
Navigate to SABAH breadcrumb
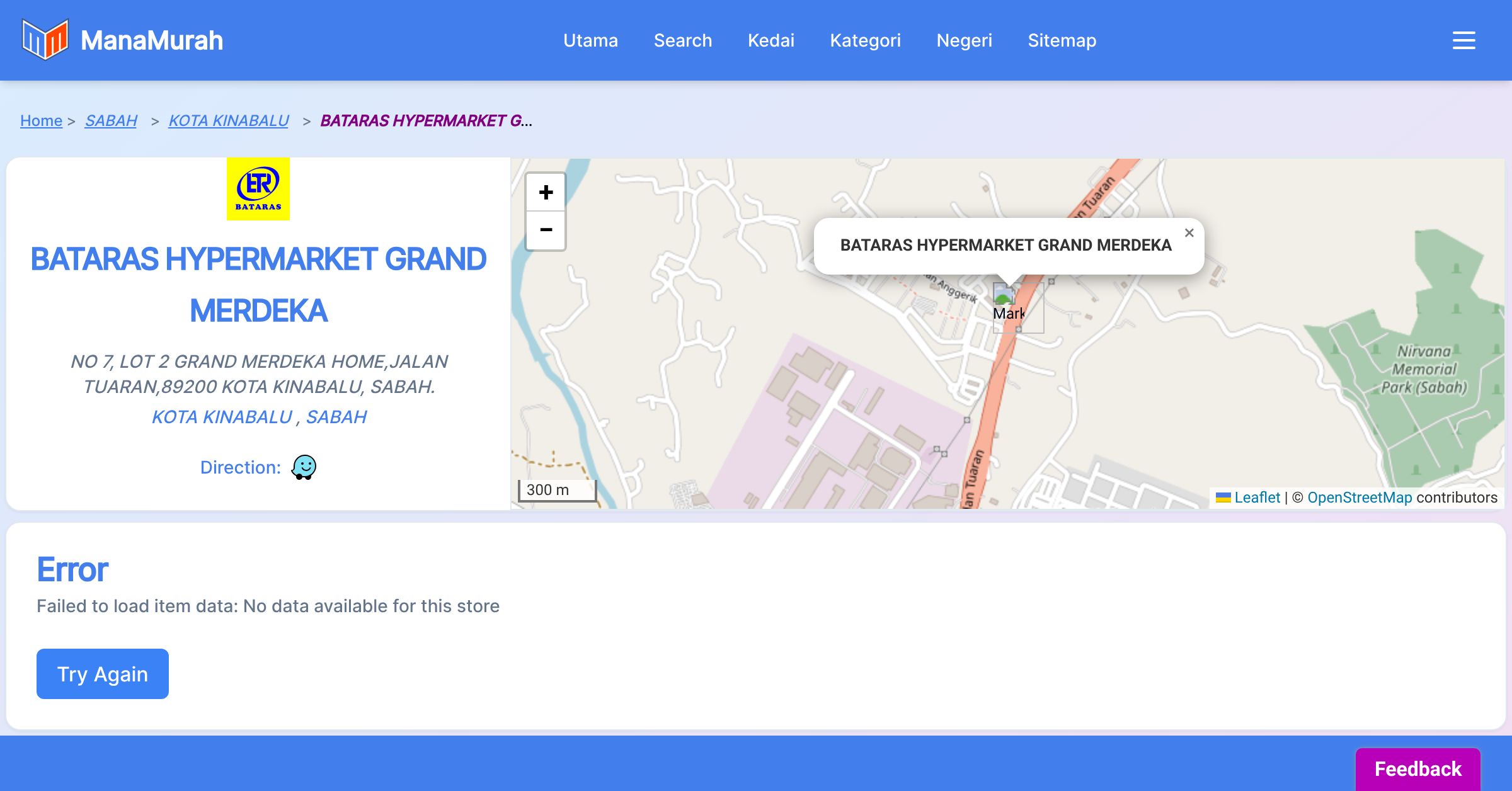111,120
